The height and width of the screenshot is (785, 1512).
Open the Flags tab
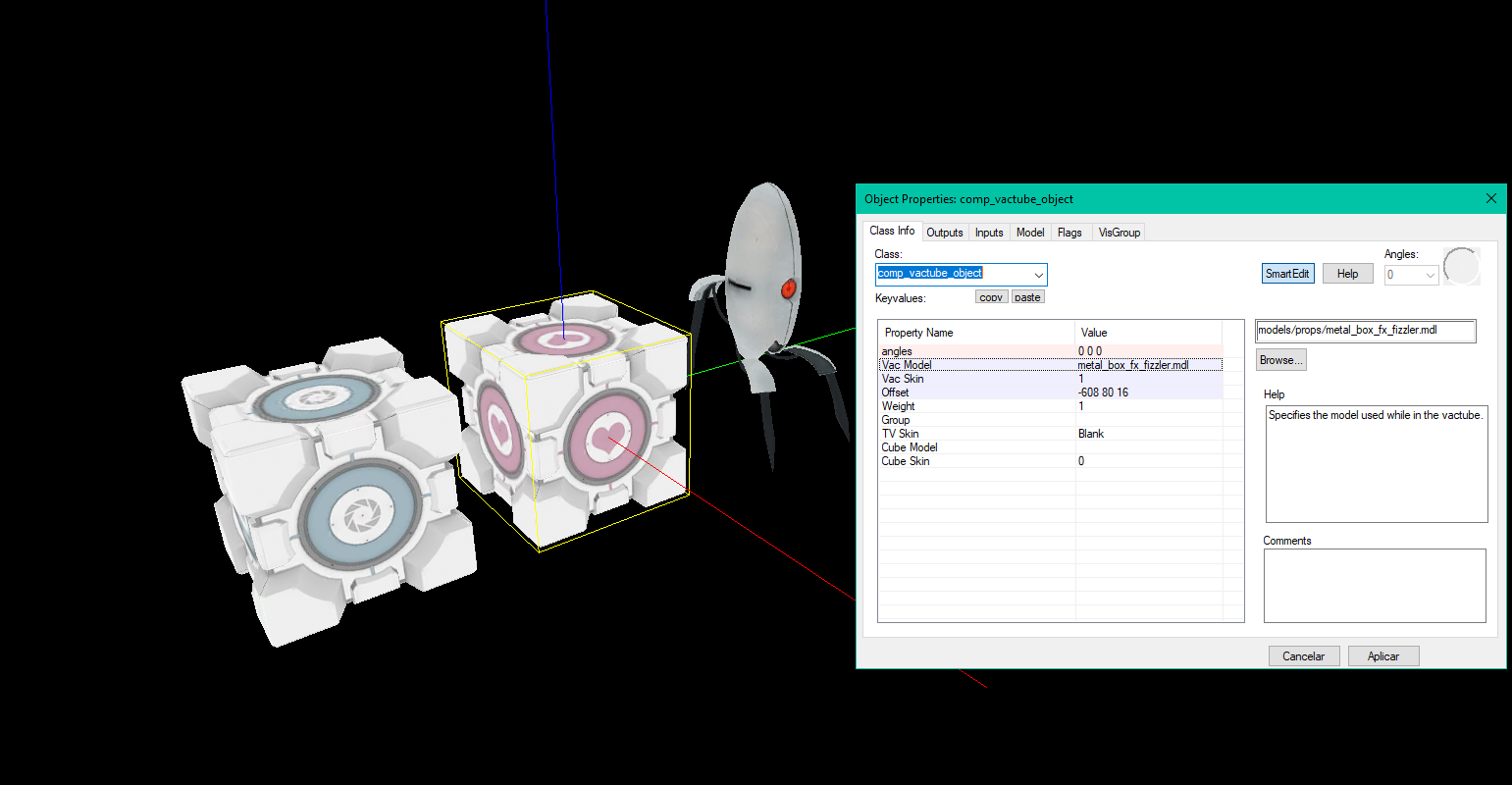point(1069,233)
